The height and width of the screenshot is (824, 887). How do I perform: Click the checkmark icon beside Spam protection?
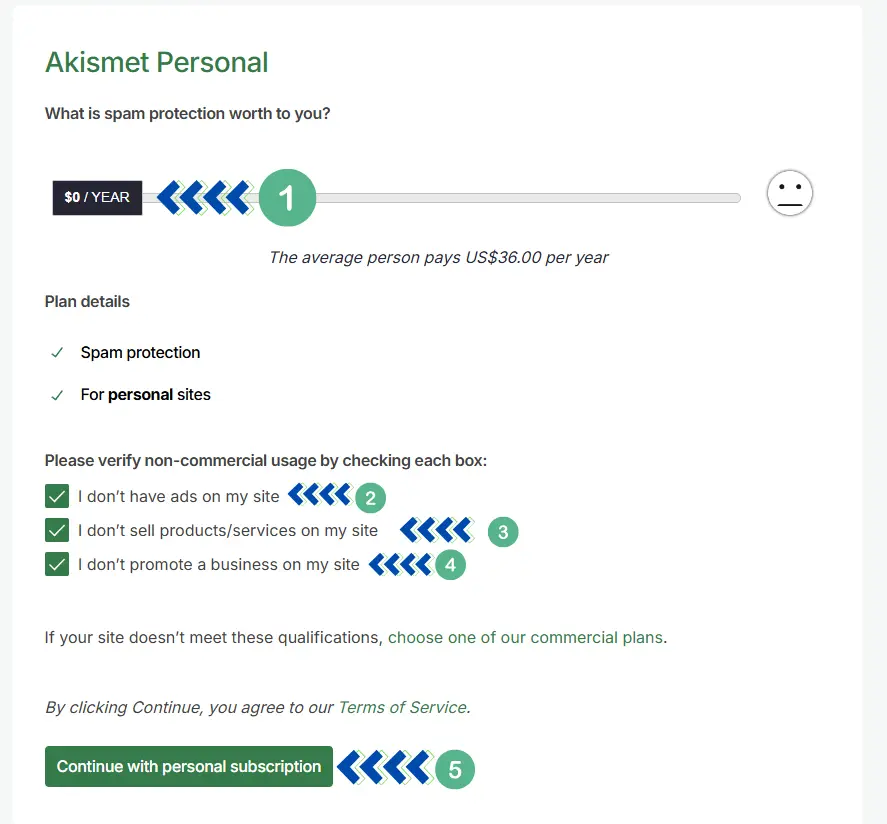click(x=57, y=353)
